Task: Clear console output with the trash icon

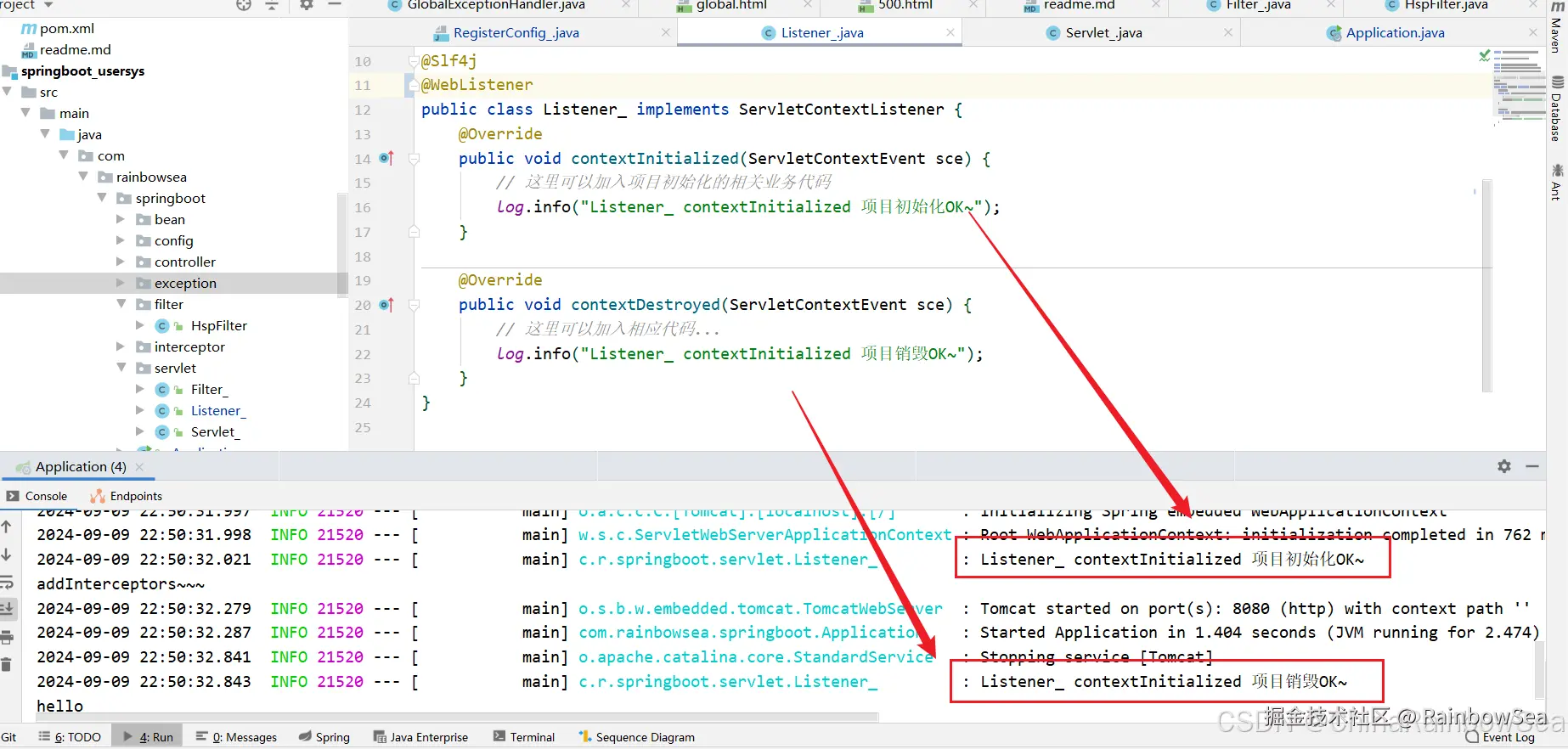Action: point(7,664)
